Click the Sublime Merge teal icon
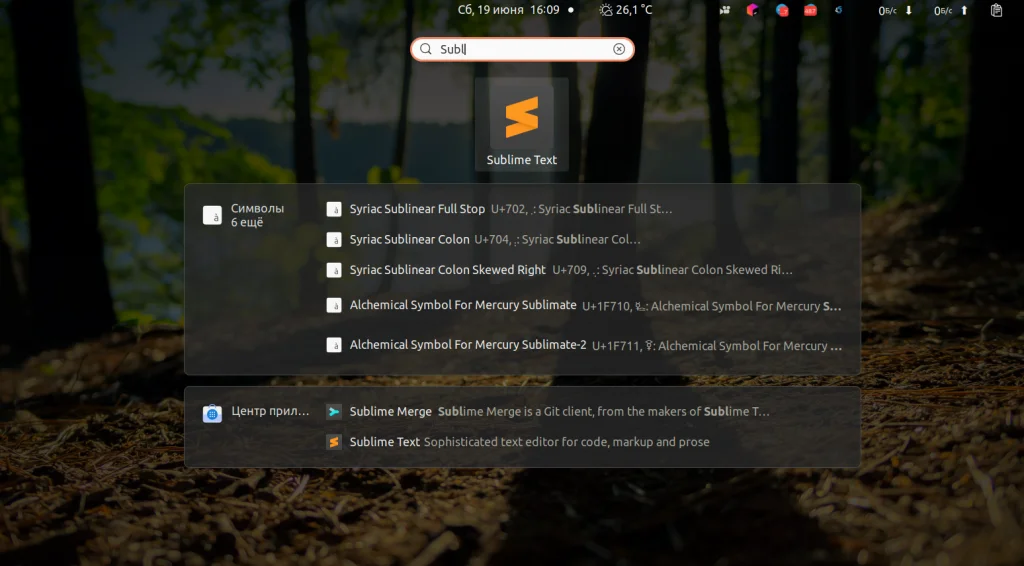This screenshot has width=1024, height=566. pyautogui.click(x=334, y=412)
